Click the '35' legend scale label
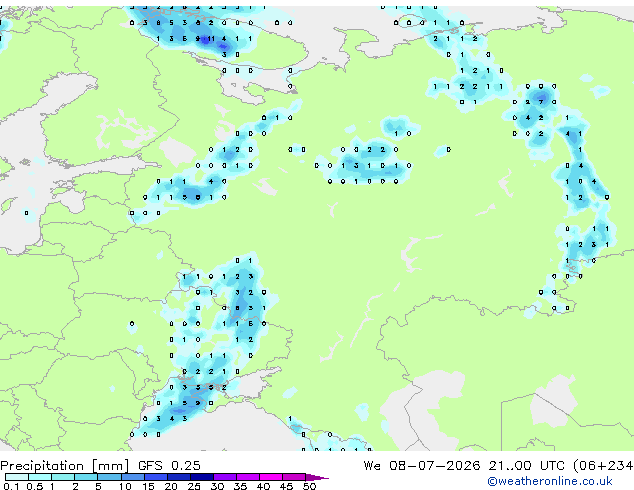This screenshot has width=634, height=490. [240, 486]
